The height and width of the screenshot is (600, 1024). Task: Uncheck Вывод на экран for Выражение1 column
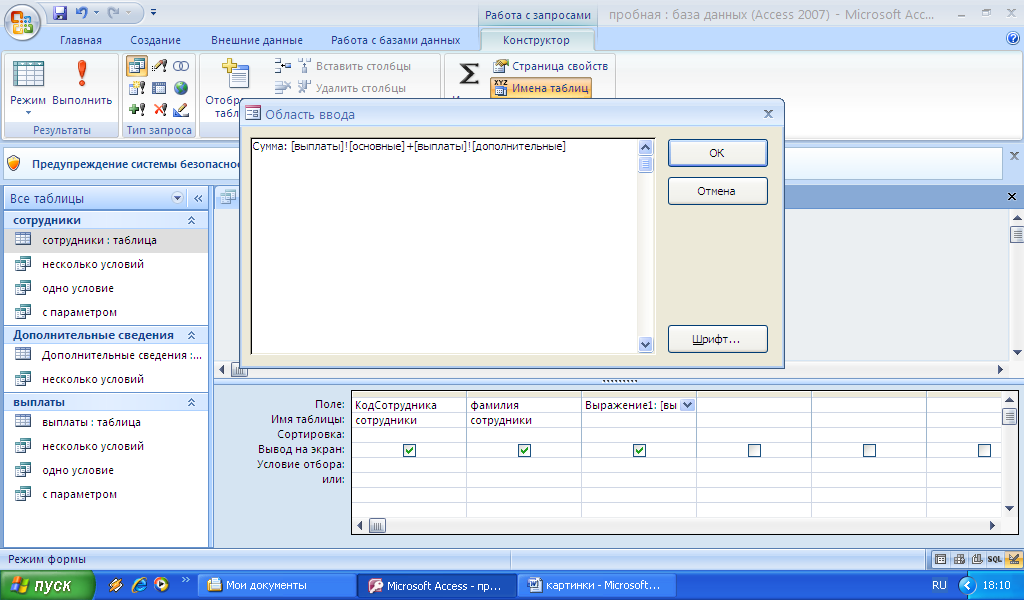(639, 450)
